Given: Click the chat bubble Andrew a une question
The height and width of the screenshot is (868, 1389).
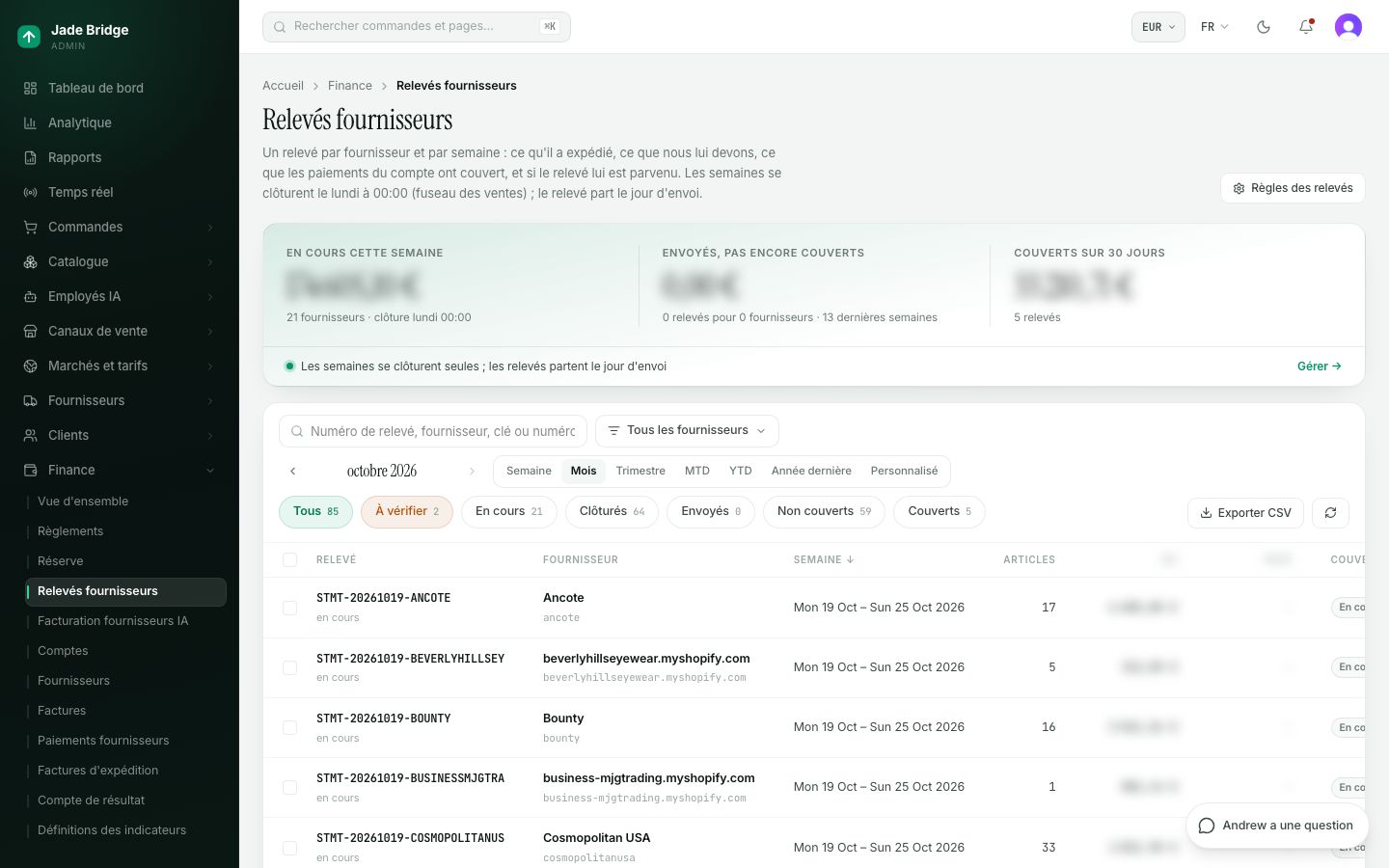Looking at the screenshot, I should tap(1275, 826).
